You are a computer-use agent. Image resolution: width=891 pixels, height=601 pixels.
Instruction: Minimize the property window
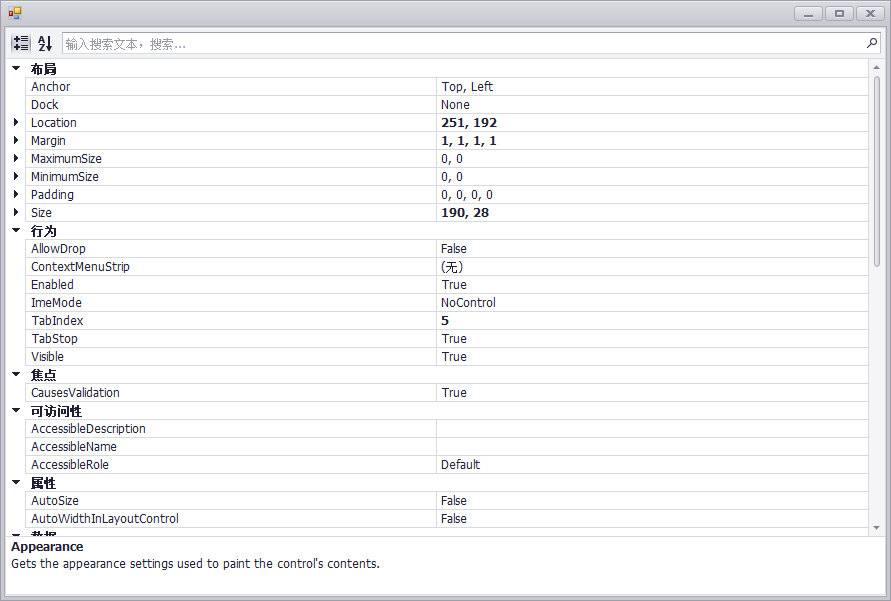click(x=808, y=13)
